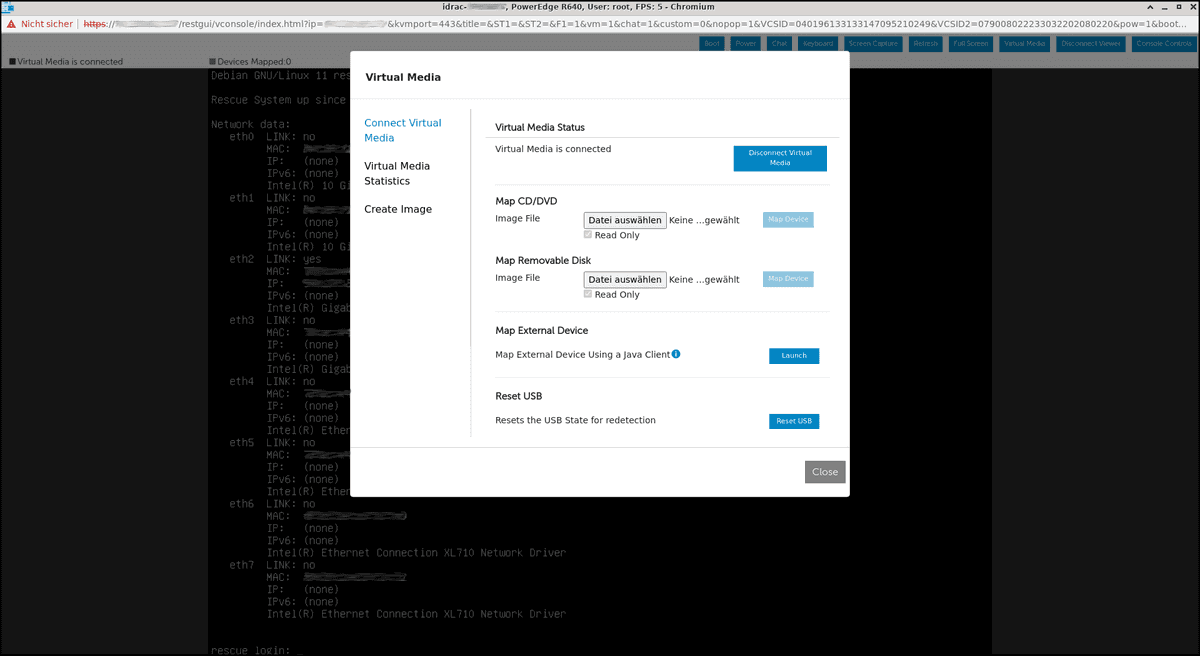Image resolution: width=1200 pixels, height=656 pixels.
Task: Click Reset USB to redetect devices
Action: pyautogui.click(x=793, y=420)
